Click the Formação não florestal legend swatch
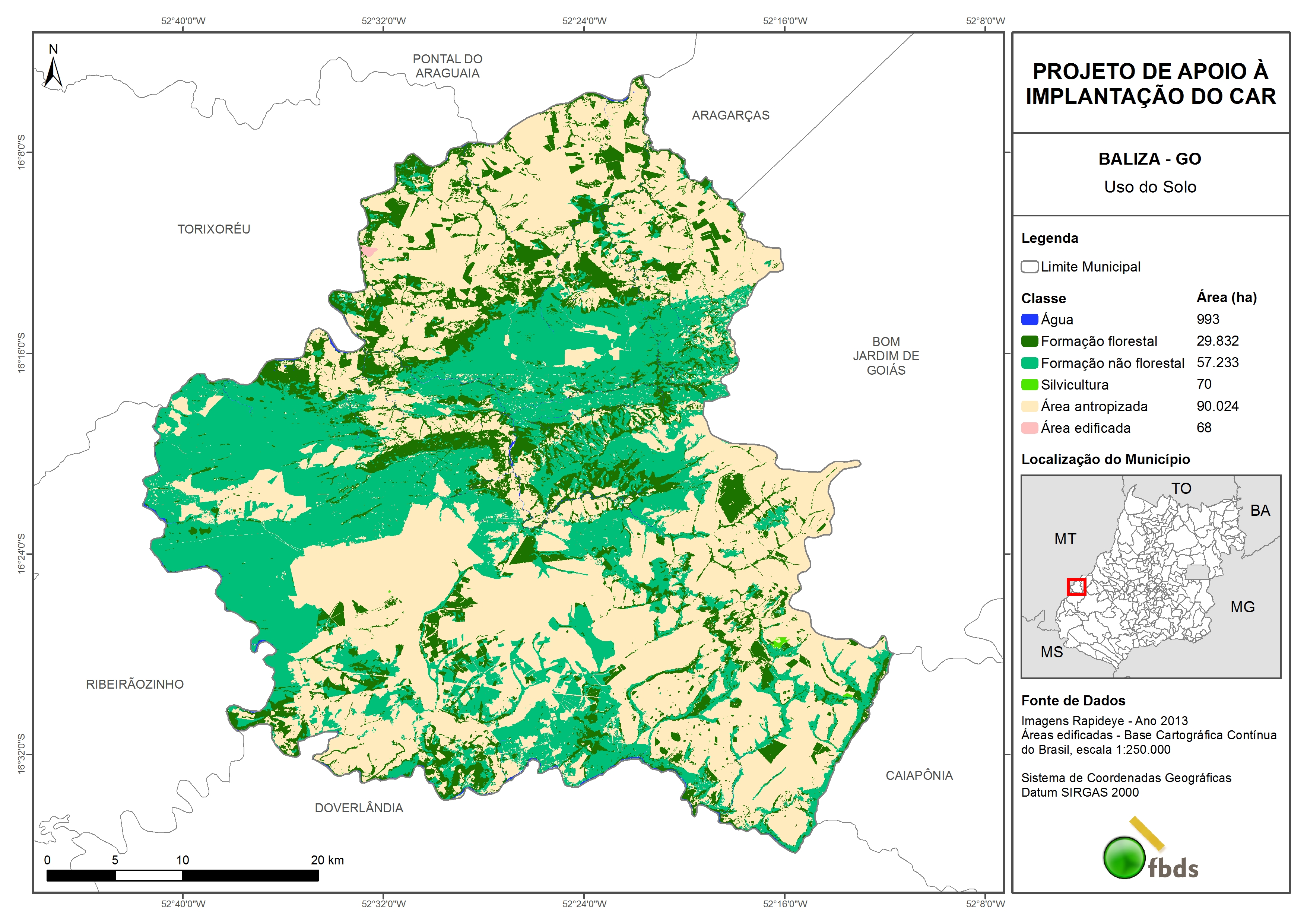The height and width of the screenshot is (924, 1307). [1029, 363]
